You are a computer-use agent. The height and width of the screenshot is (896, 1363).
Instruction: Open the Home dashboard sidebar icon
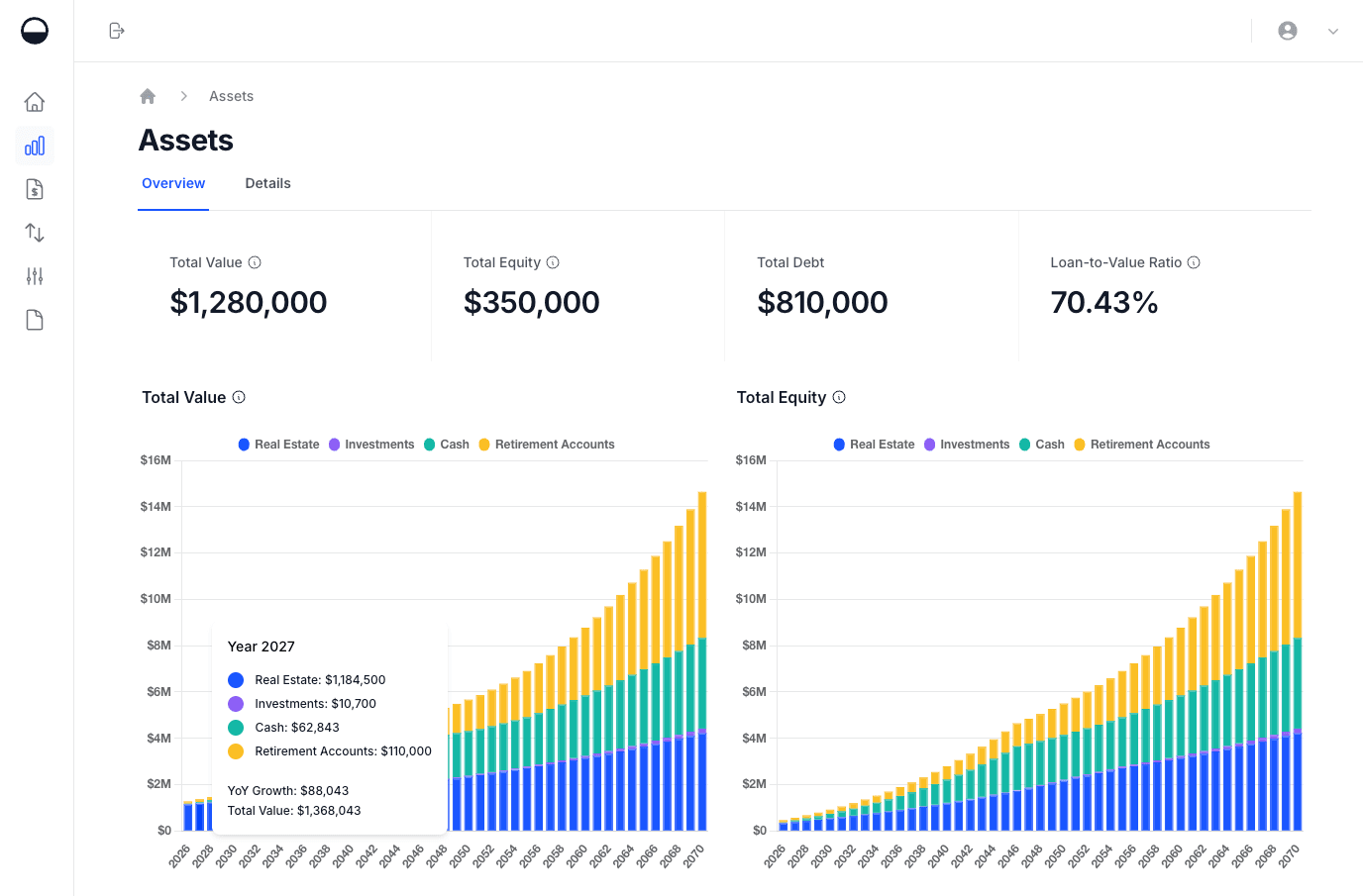35,102
